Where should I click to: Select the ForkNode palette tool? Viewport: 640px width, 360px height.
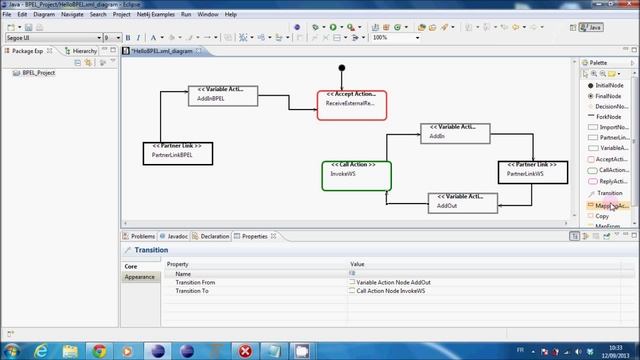click(604, 117)
